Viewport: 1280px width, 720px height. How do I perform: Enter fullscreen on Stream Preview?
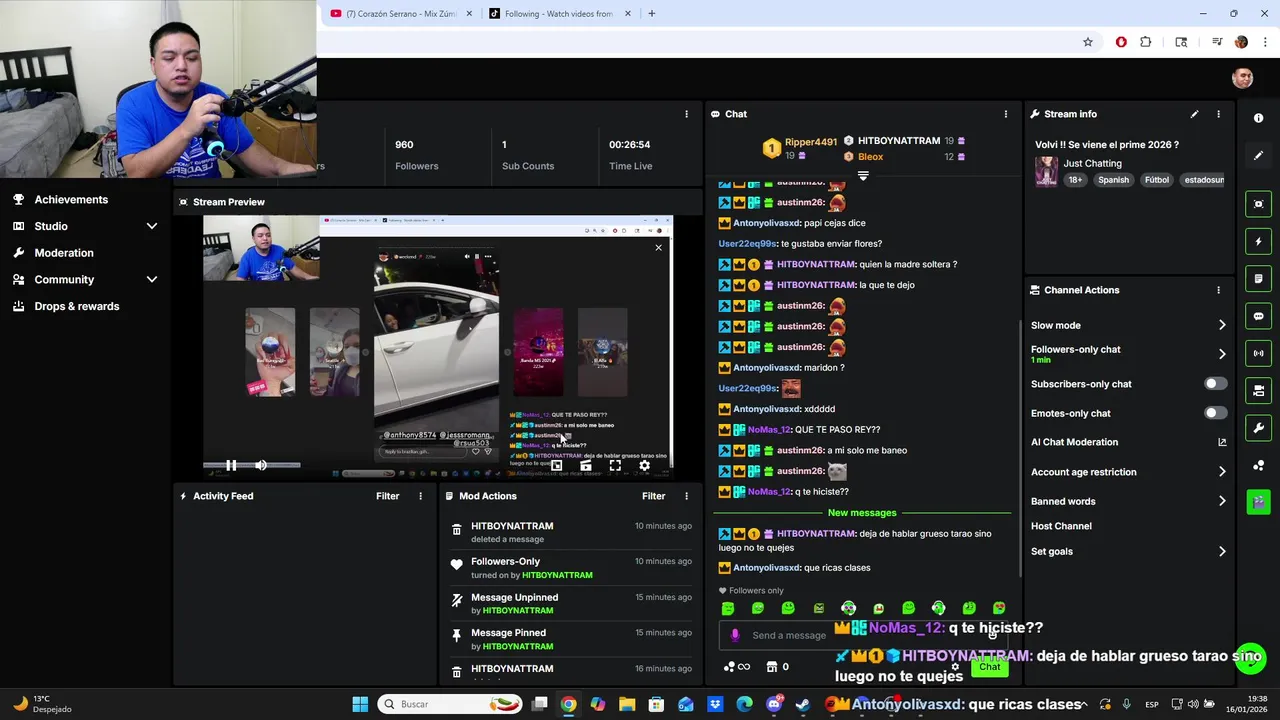[x=615, y=465]
